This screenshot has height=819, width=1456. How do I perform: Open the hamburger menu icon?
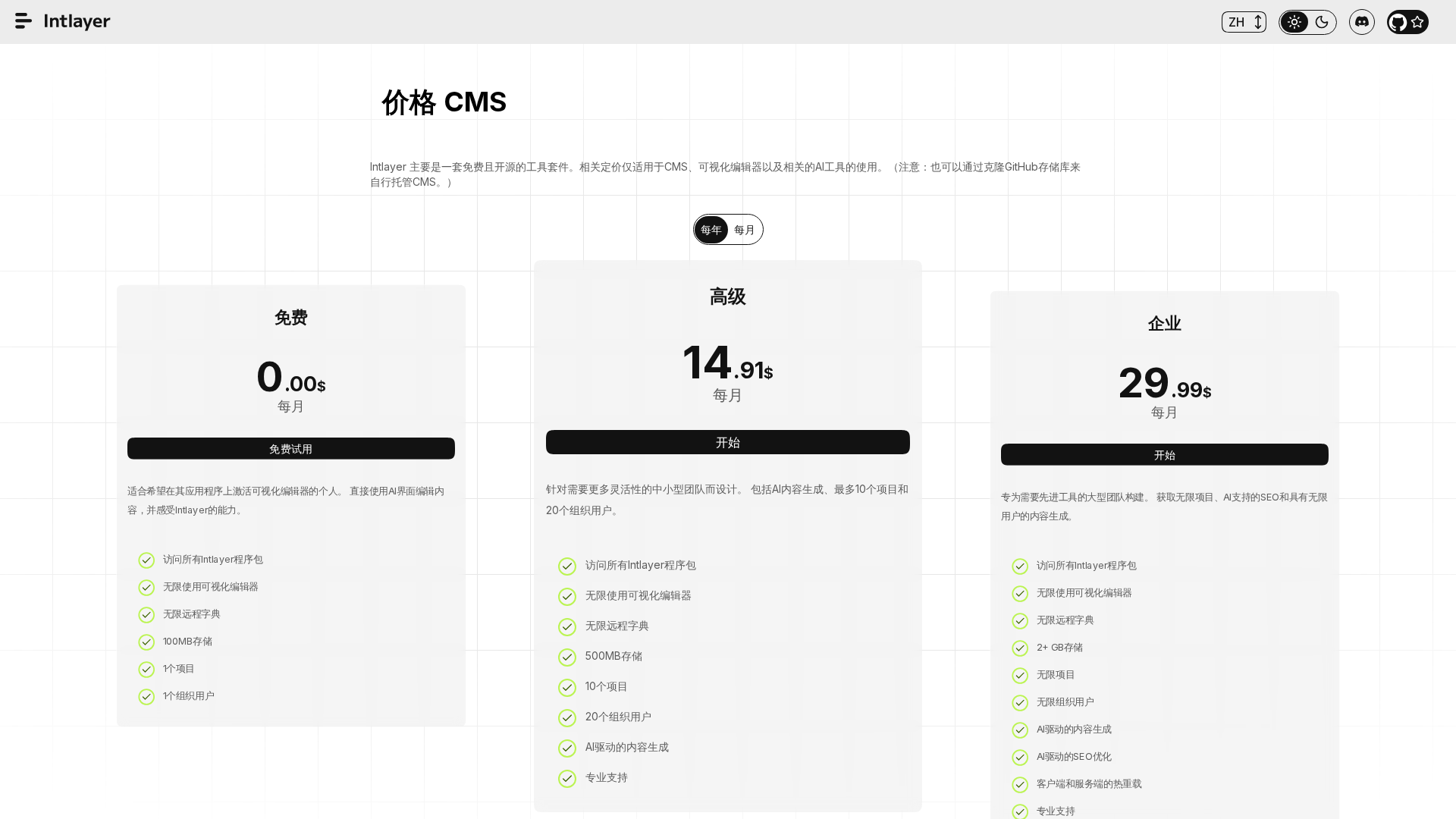point(24,21)
